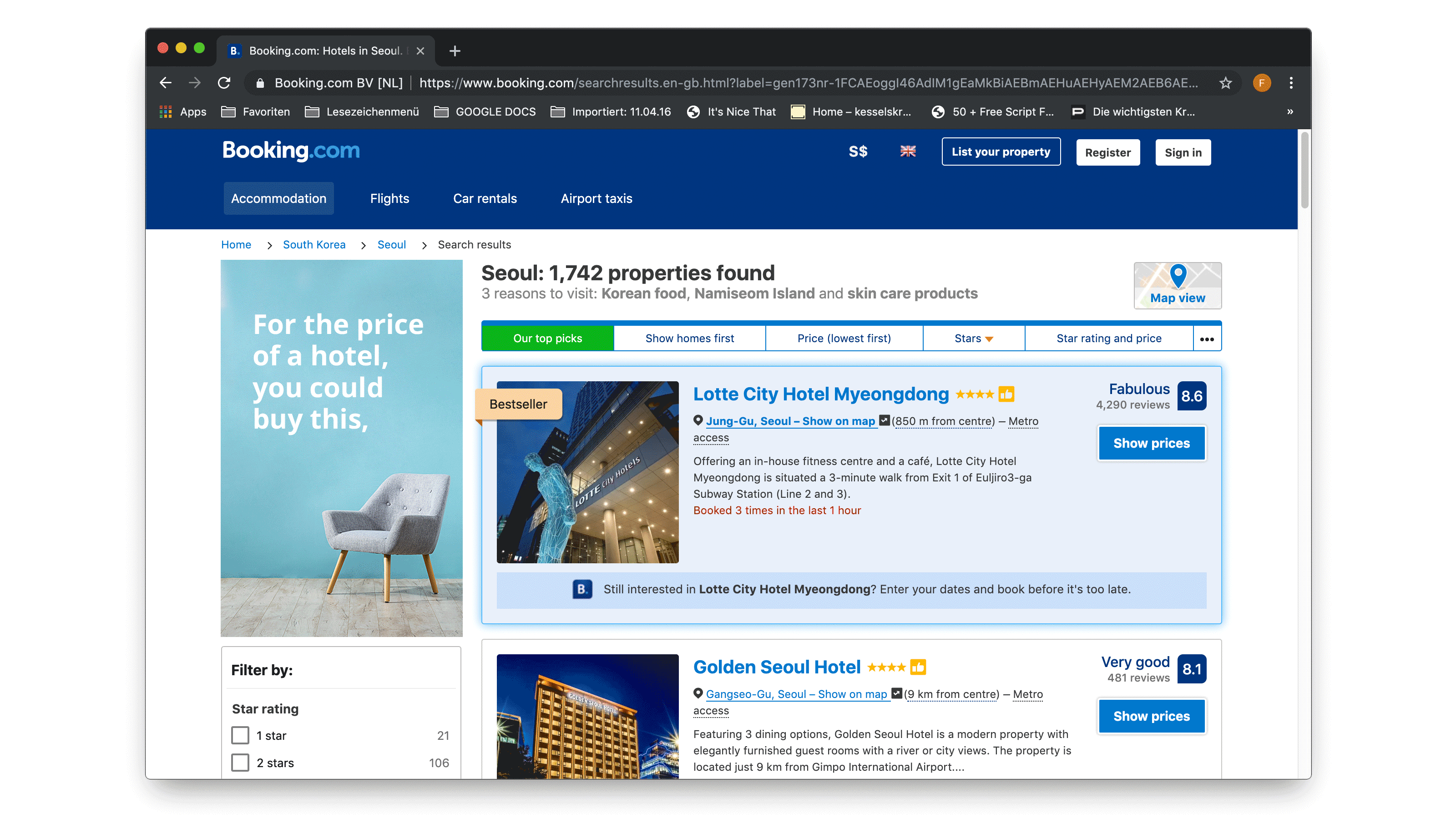This screenshot has width=1456, height=819.
Task: Click 8.1 review score badge
Action: coord(1192,669)
